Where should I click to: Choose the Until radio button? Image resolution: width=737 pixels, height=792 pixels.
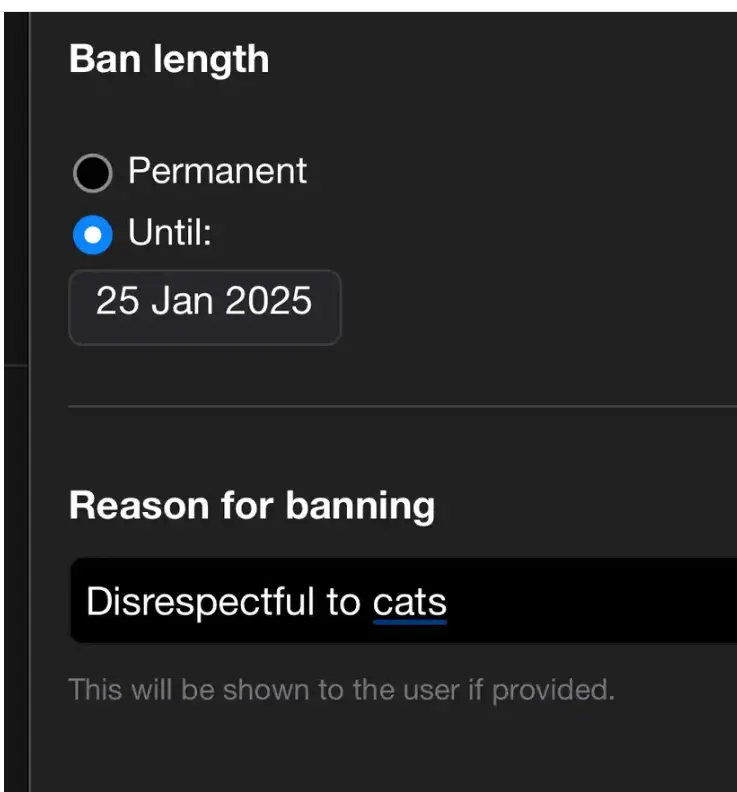click(92, 236)
